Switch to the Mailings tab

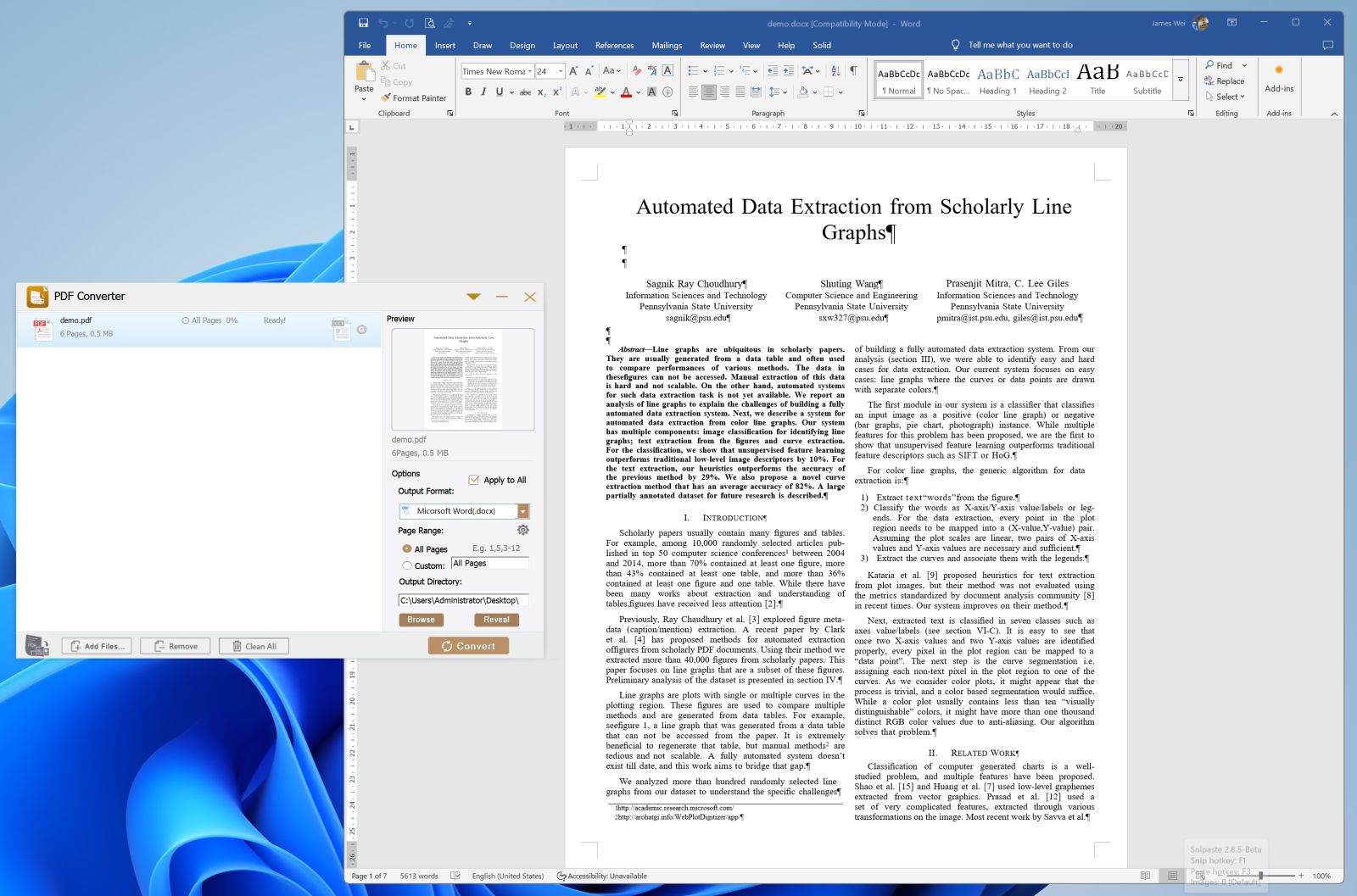pyautogui.click(x=667, y=46)
